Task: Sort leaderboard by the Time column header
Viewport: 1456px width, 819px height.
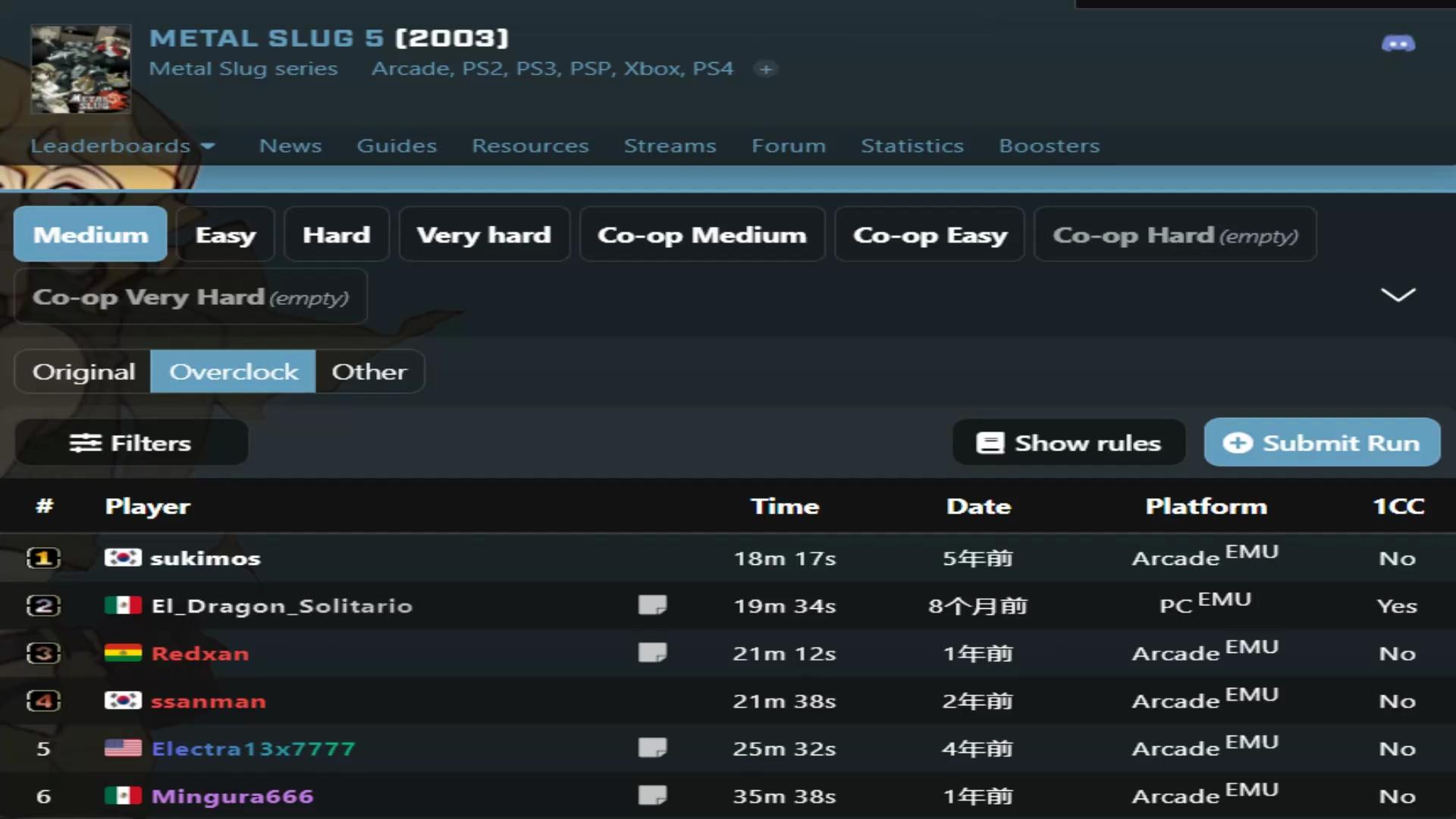Action: click(x=785, y=506)
